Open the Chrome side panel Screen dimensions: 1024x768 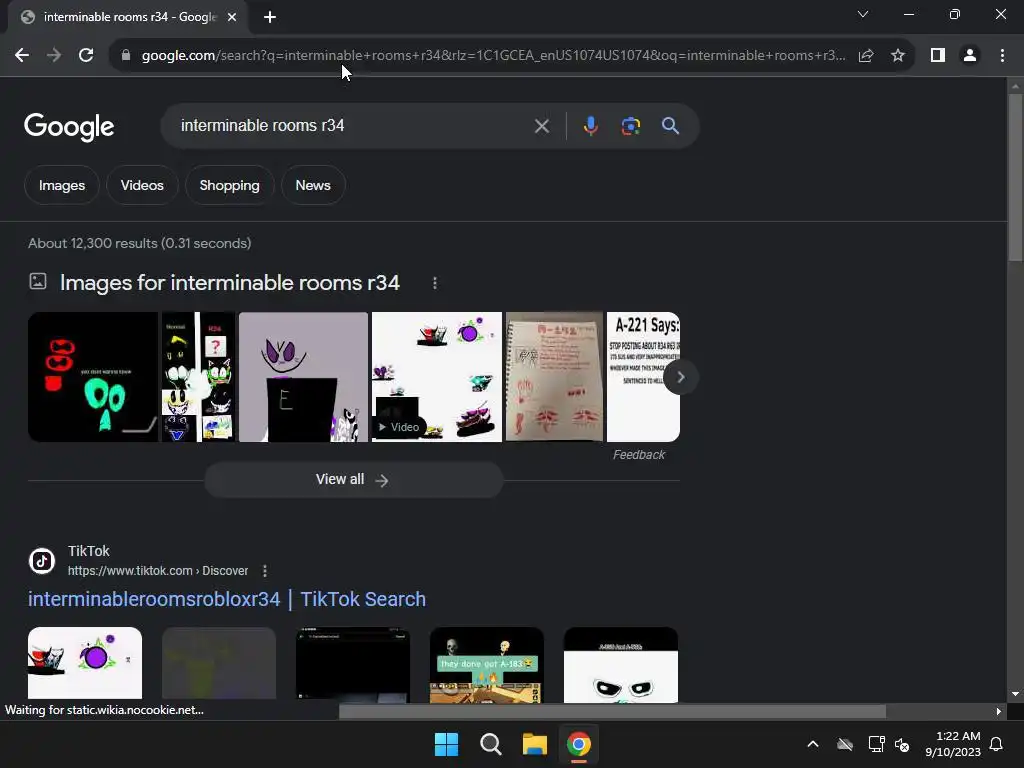(x=938, y=56)
